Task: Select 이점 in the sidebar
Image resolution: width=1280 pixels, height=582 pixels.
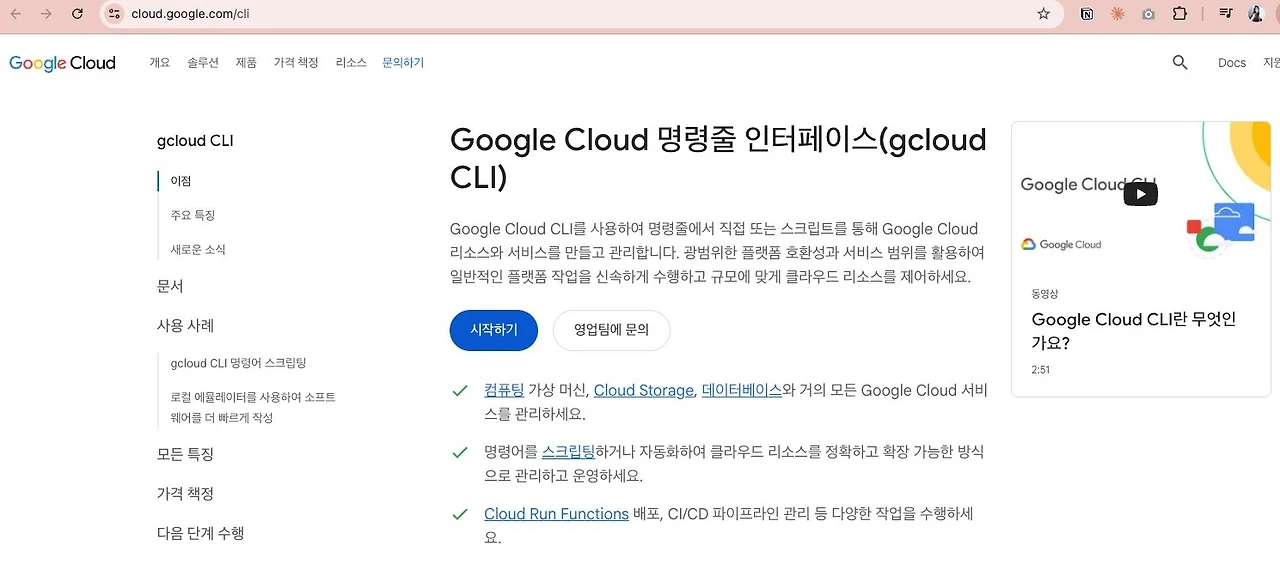Action: pos(181,181)
